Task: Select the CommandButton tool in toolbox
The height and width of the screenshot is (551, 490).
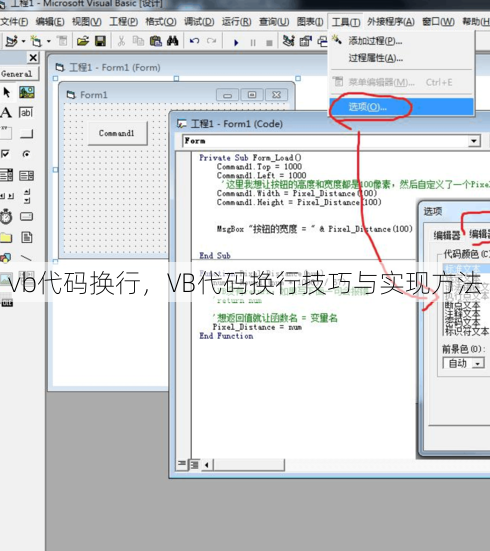Action: pyautogui.click(x=26, y=134)
